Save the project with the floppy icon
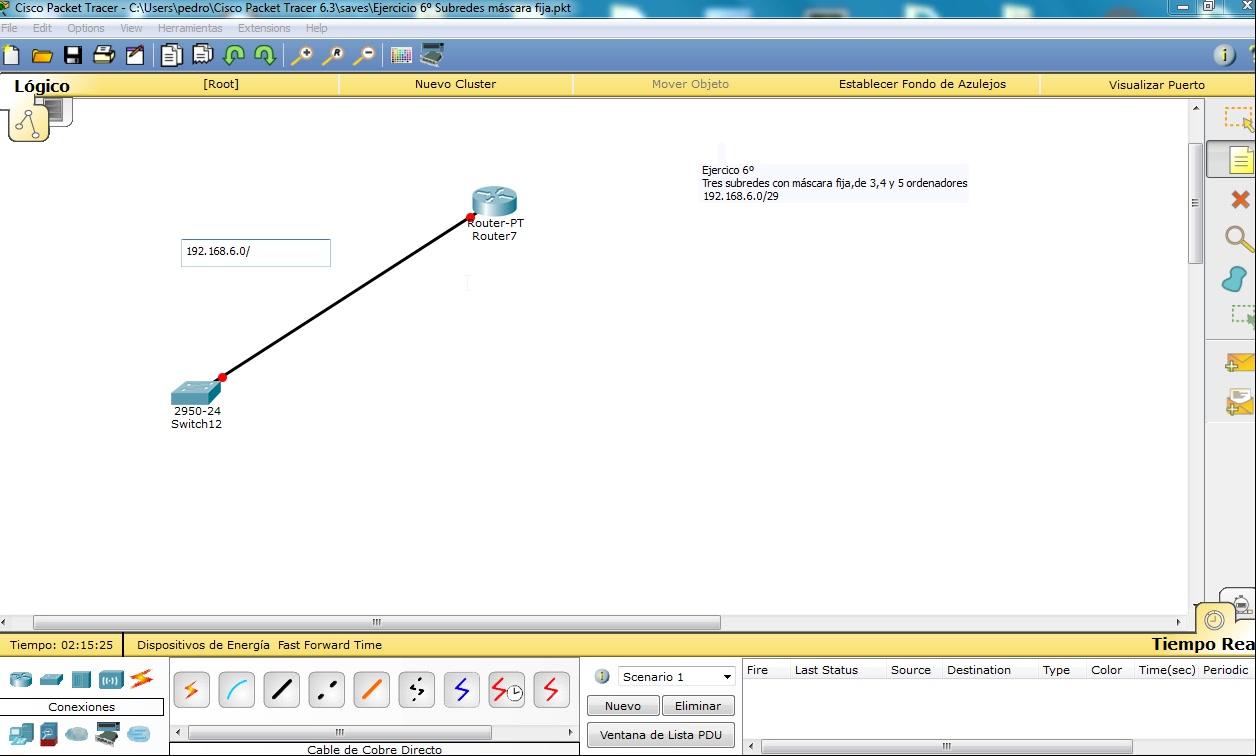 (x=73, y=55)
